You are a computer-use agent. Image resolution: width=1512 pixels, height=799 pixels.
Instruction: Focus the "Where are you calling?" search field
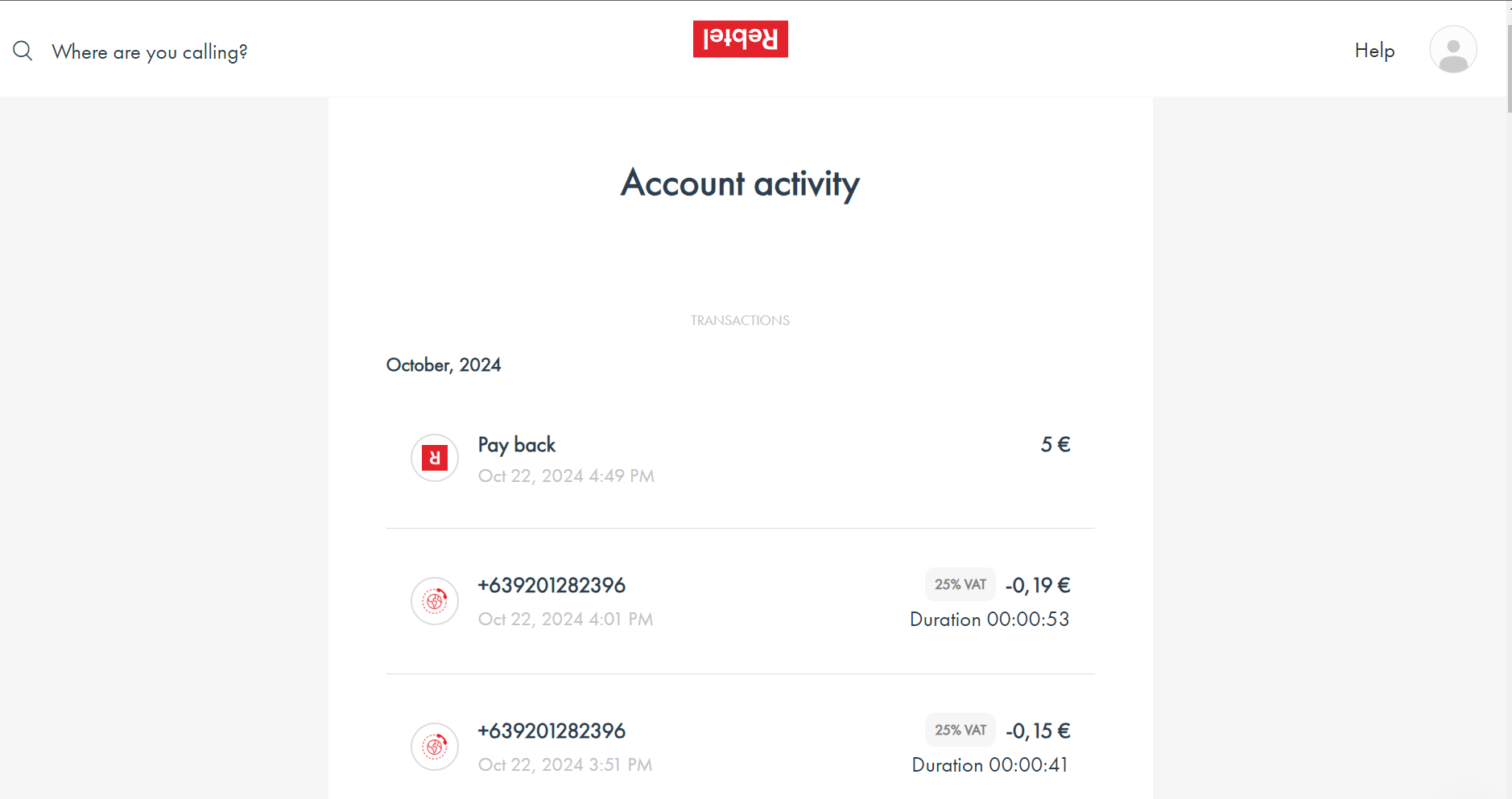(x=150, y=52)
